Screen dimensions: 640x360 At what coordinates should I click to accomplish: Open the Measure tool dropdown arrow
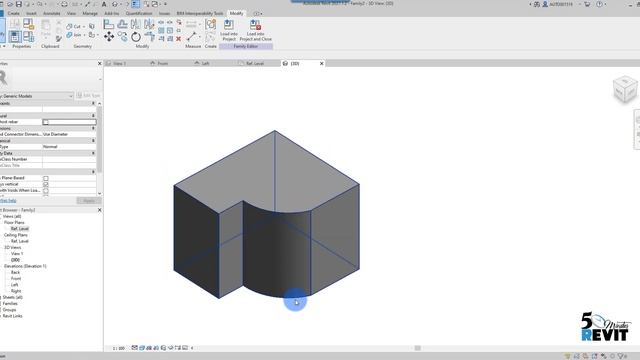pyautogui.click(x=200, y=37)
